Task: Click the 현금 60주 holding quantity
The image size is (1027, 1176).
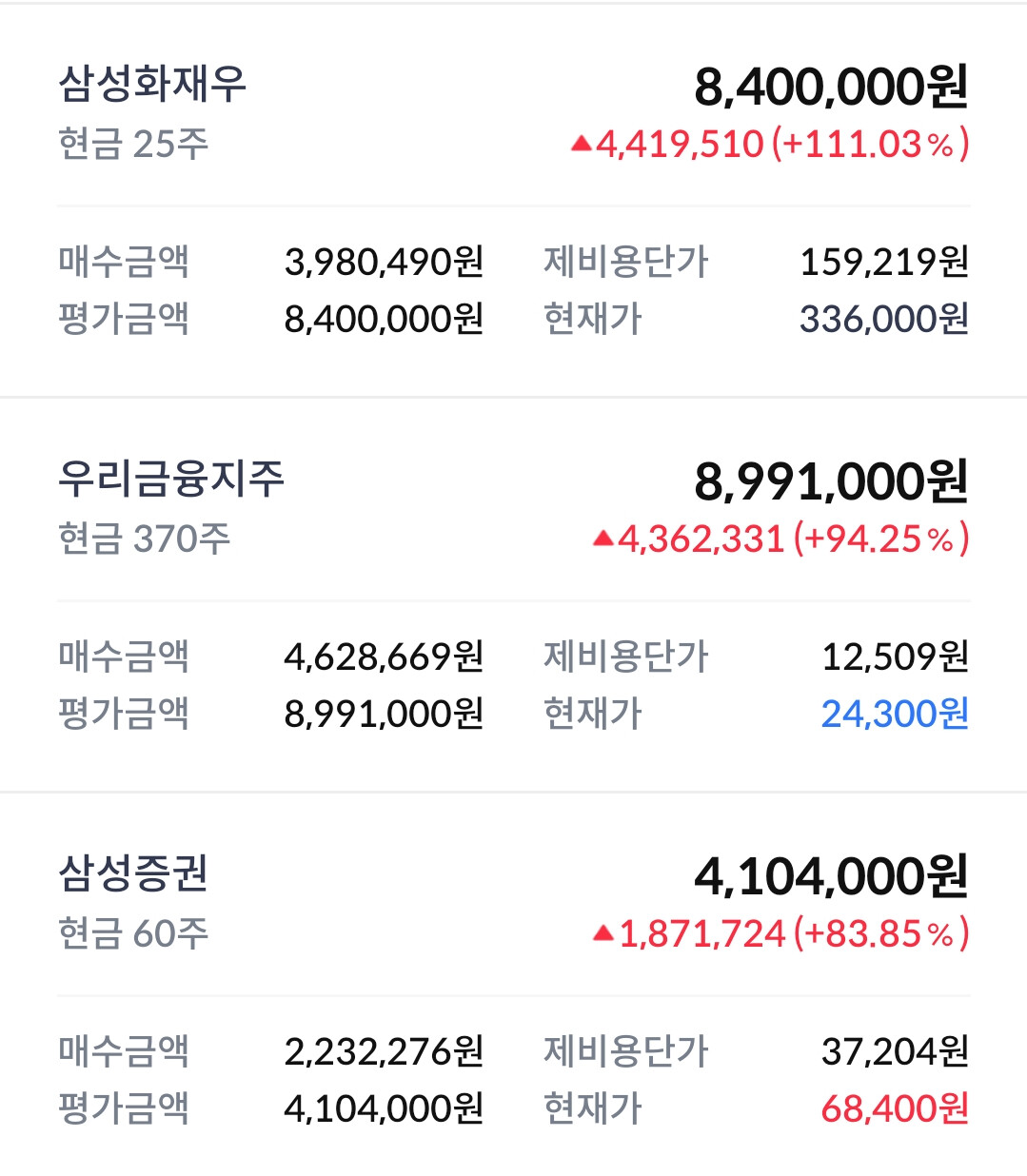Action: pos(133,933)
